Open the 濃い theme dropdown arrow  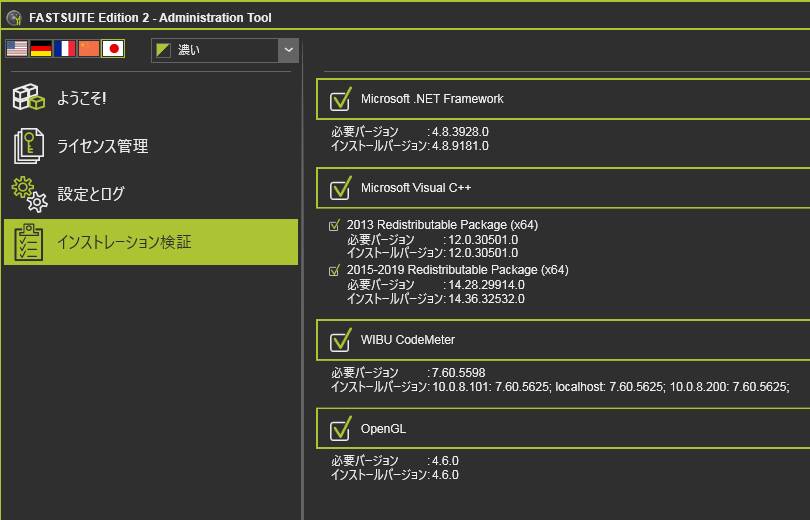[288, 50]
